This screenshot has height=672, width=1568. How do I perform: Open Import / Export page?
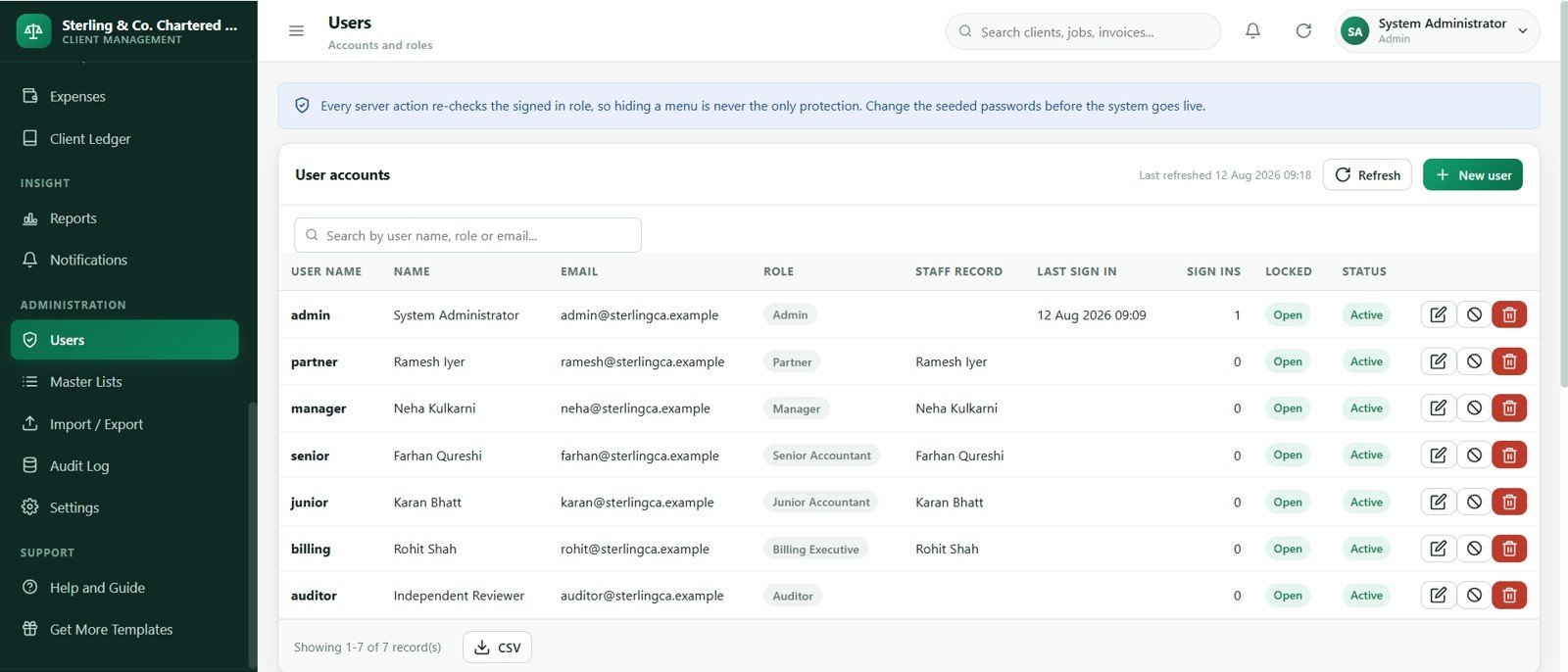coord(124,424)
